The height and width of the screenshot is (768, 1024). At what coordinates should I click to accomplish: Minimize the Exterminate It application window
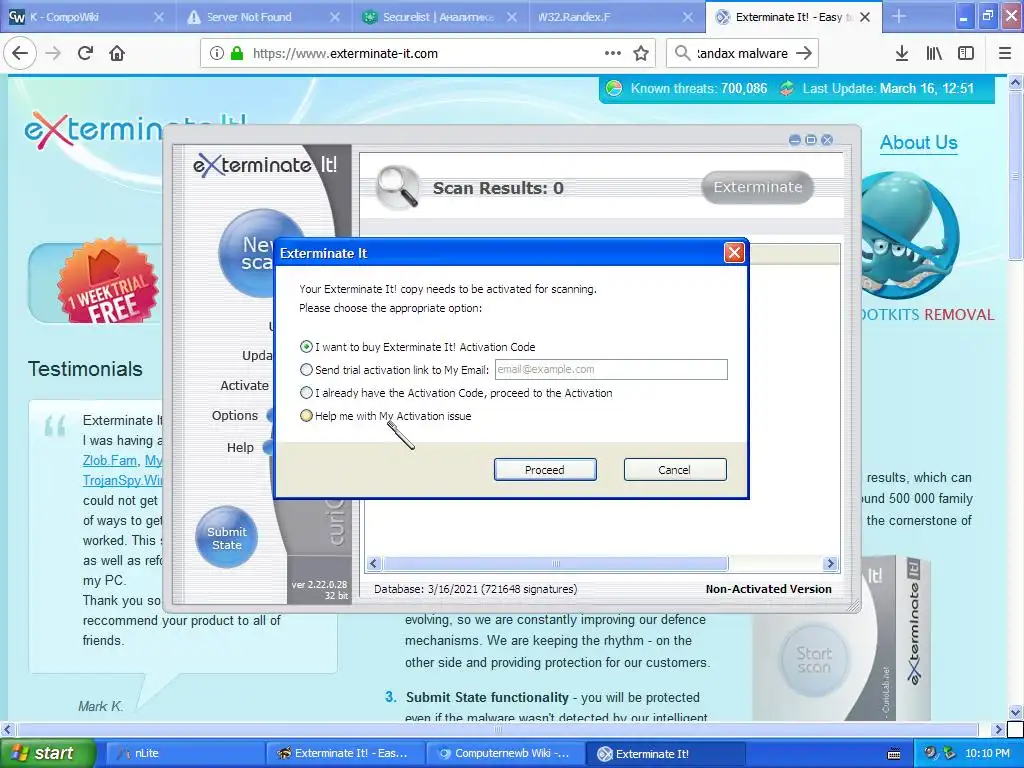tap(794, 140)
